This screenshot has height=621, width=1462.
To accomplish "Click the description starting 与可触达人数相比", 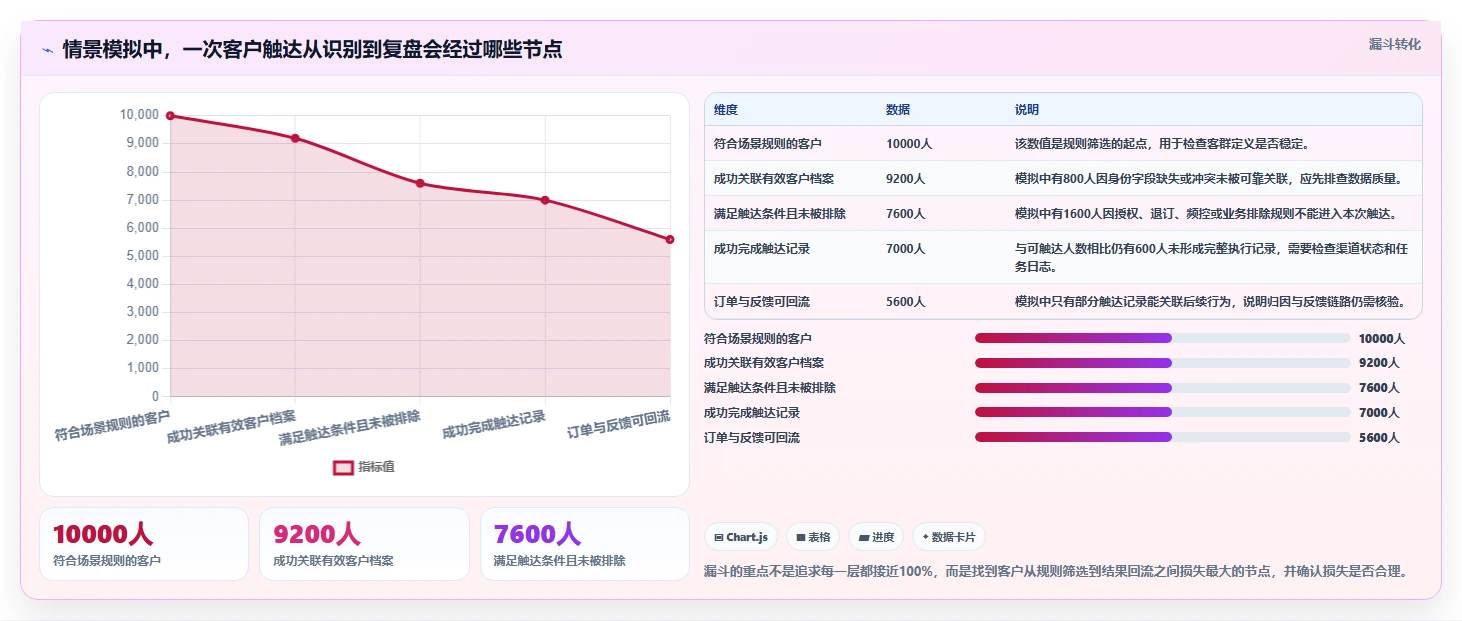I will pos(1210,257).
